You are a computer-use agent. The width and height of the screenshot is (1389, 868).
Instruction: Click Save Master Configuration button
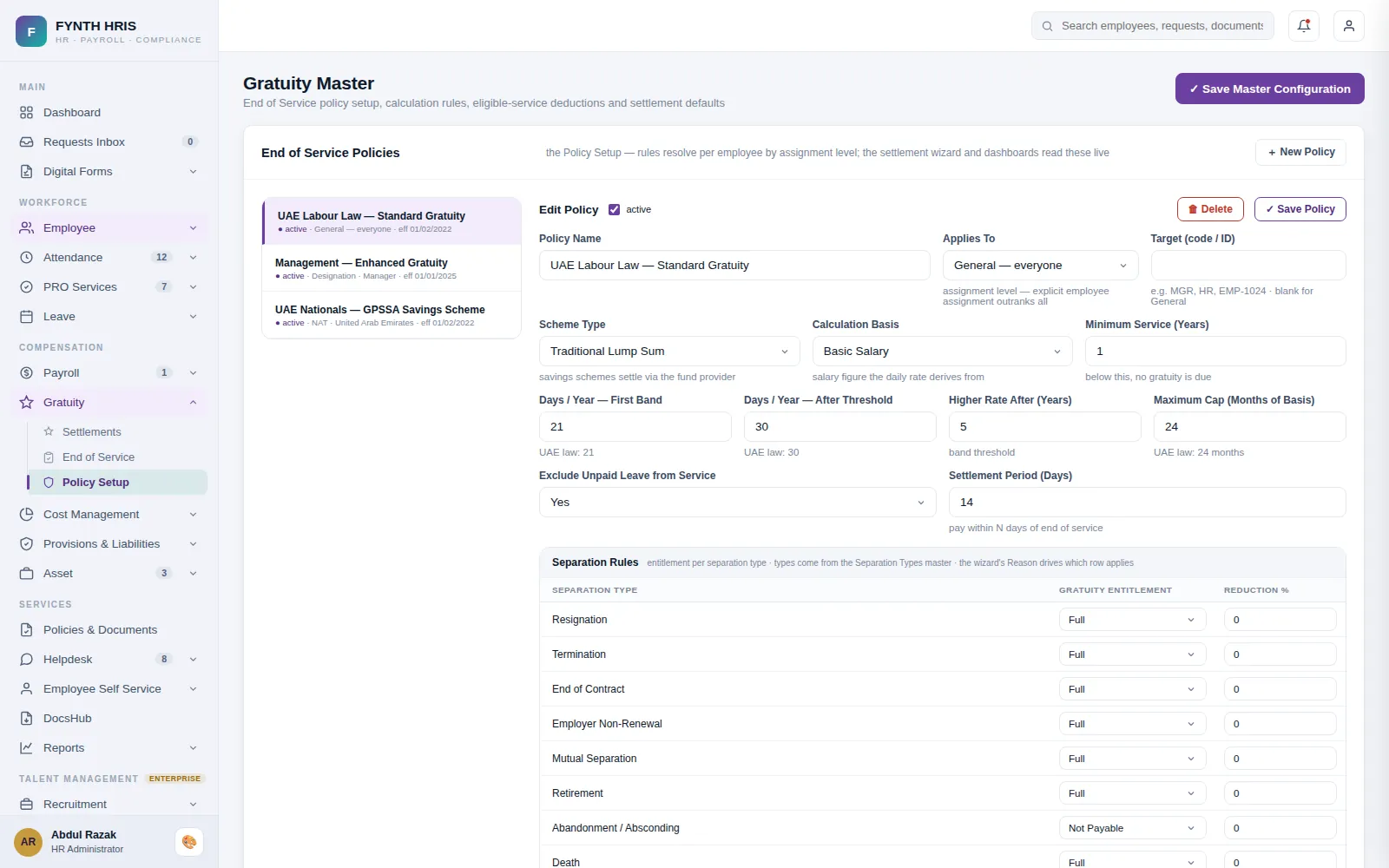pyautogui.click(x=1270, y=89)
